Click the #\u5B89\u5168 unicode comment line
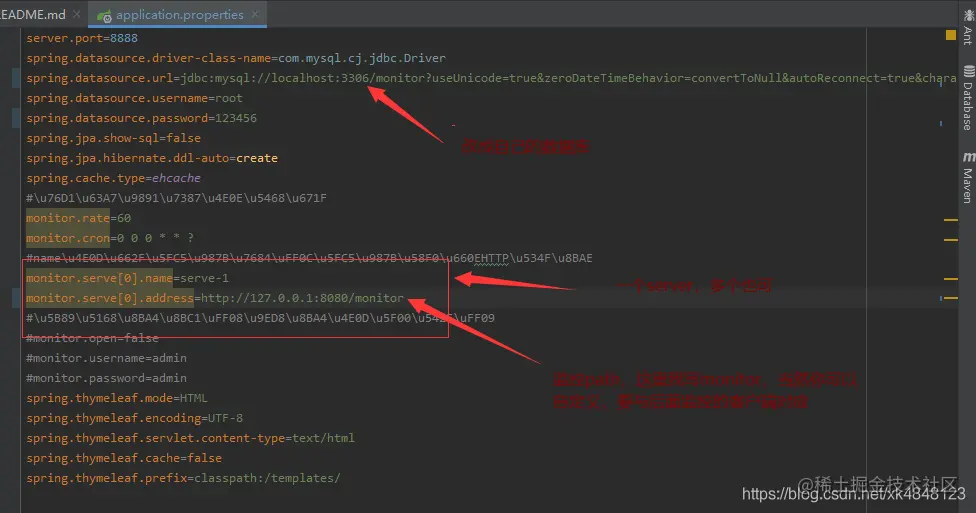Screen dimensions: 976x513 [x=260, y=318]
